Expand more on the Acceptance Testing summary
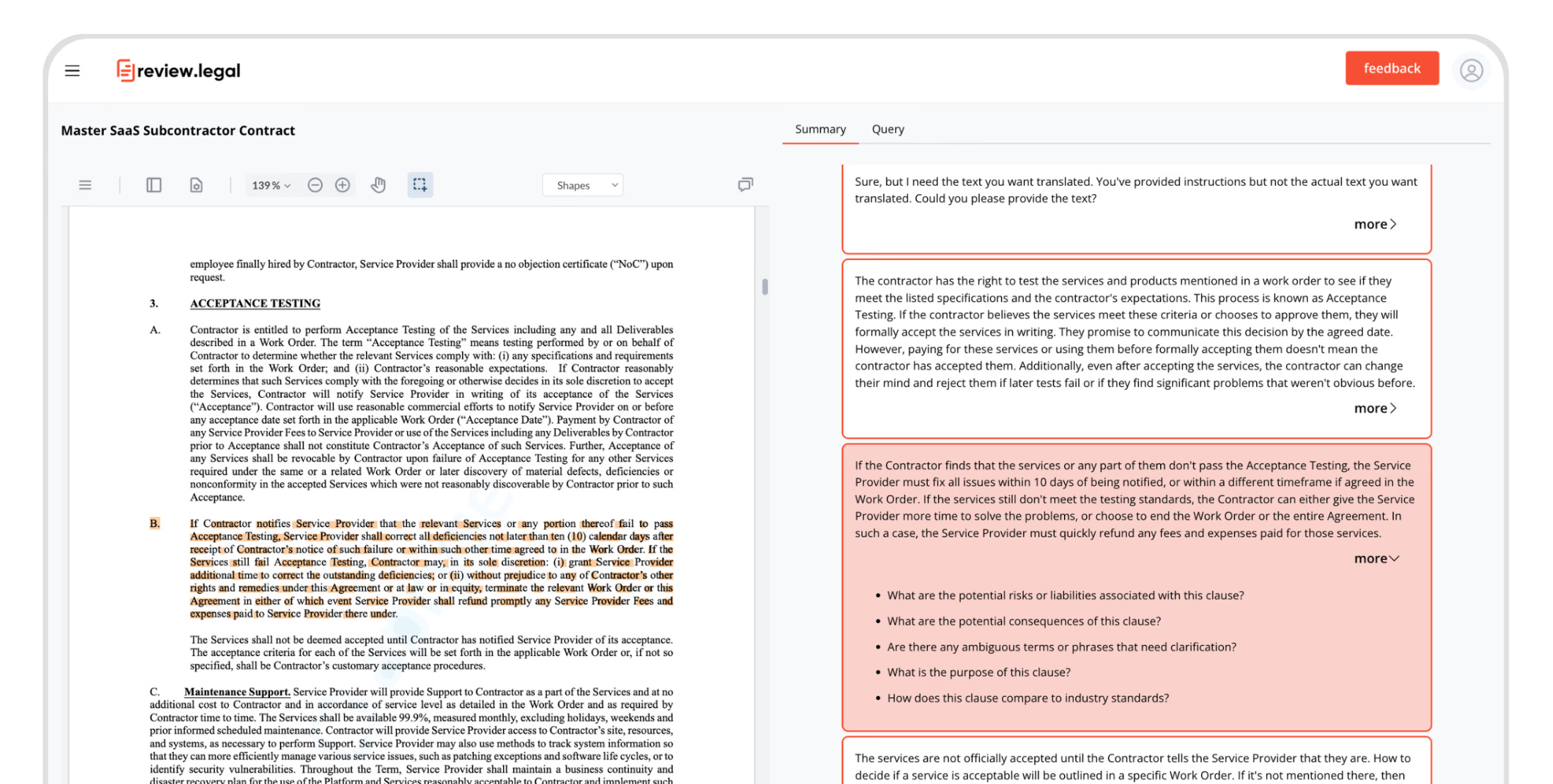This screenshot has width=1553, height=784. [1375, 408]
